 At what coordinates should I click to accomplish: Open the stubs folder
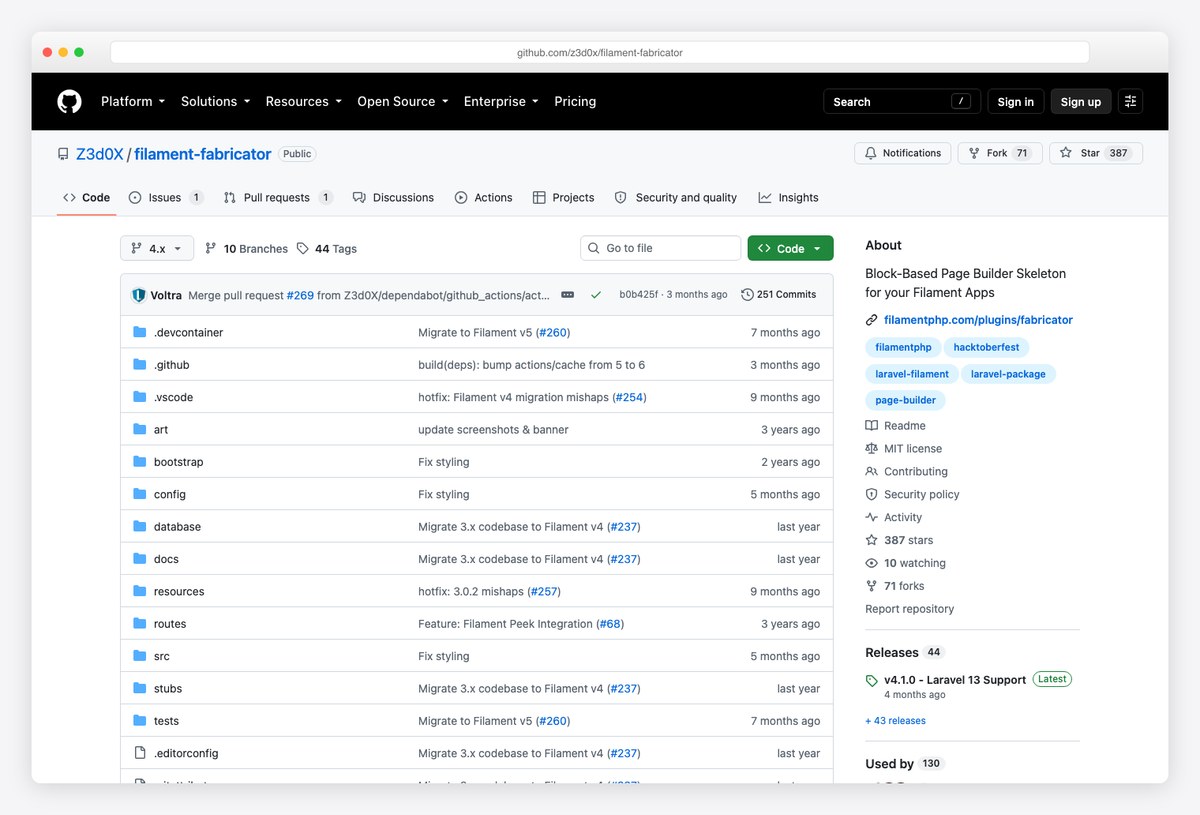(x=168, y=689)
